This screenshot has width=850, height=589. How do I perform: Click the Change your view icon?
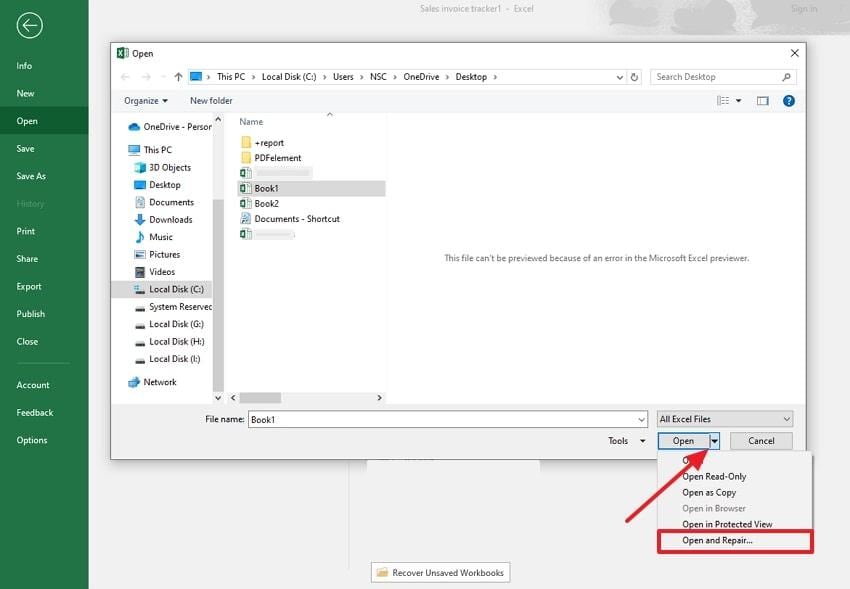723,101
